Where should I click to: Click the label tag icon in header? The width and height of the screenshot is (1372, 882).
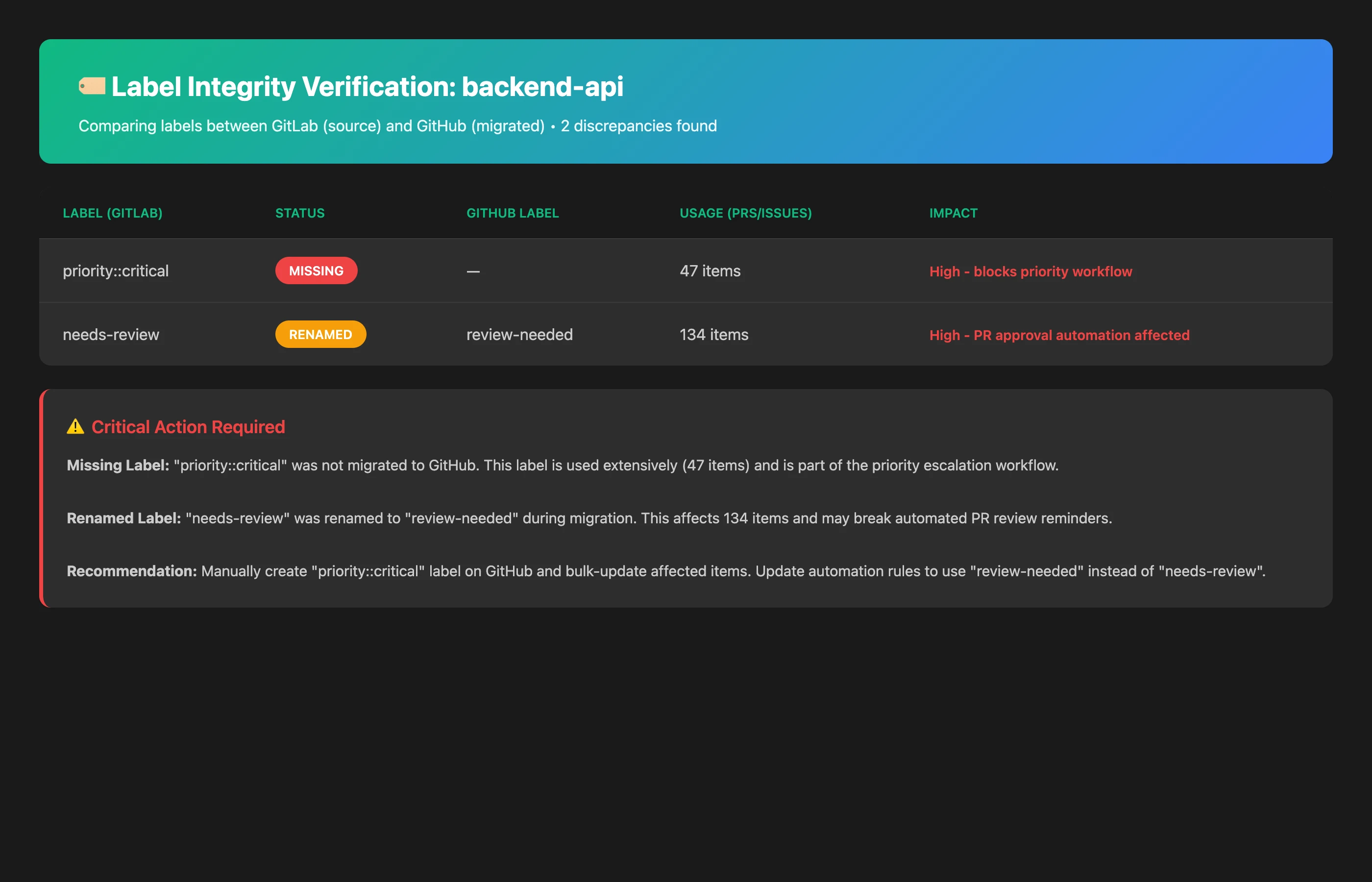tap(92, 86)
